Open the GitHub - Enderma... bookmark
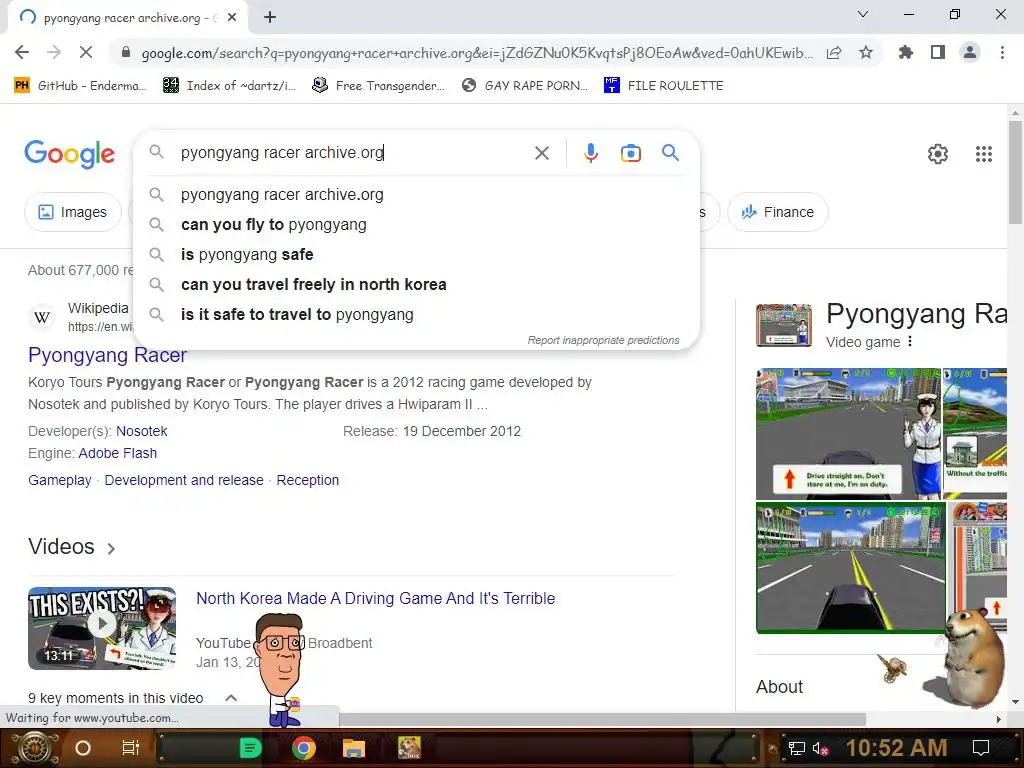 (x=80, y=86)
